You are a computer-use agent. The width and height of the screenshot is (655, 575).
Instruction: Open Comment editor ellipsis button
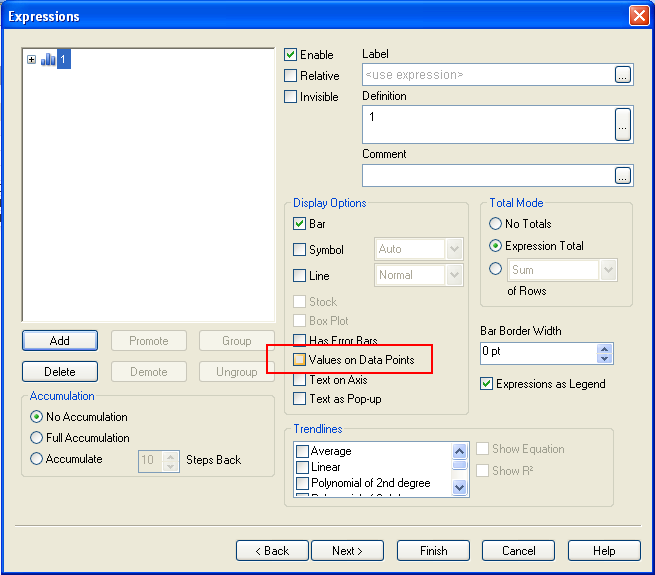622,176
